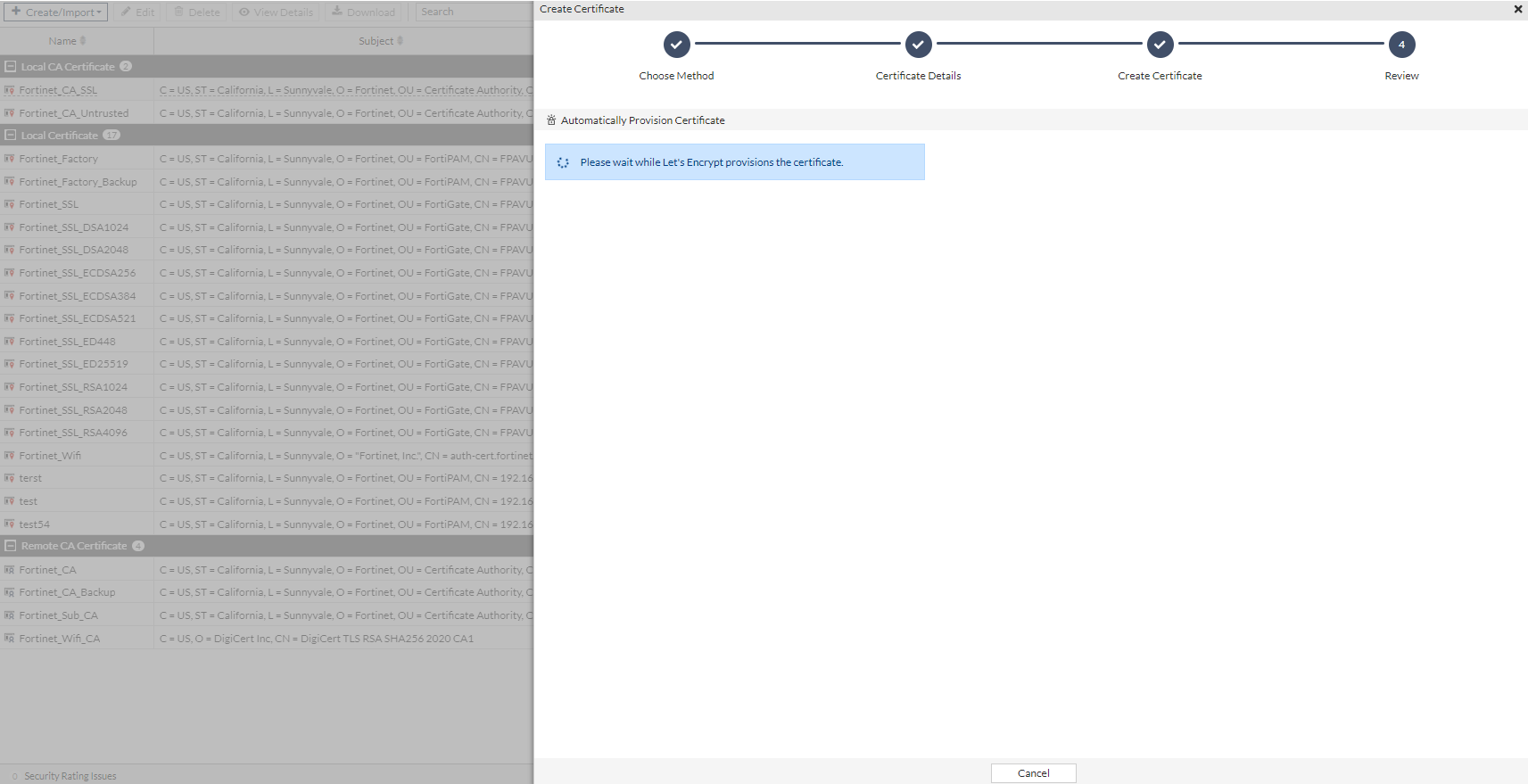Image resolution: width=1528 pixels, height=784 pixels.
Task: Sort by the Subject column
Action: pos(381,41)
